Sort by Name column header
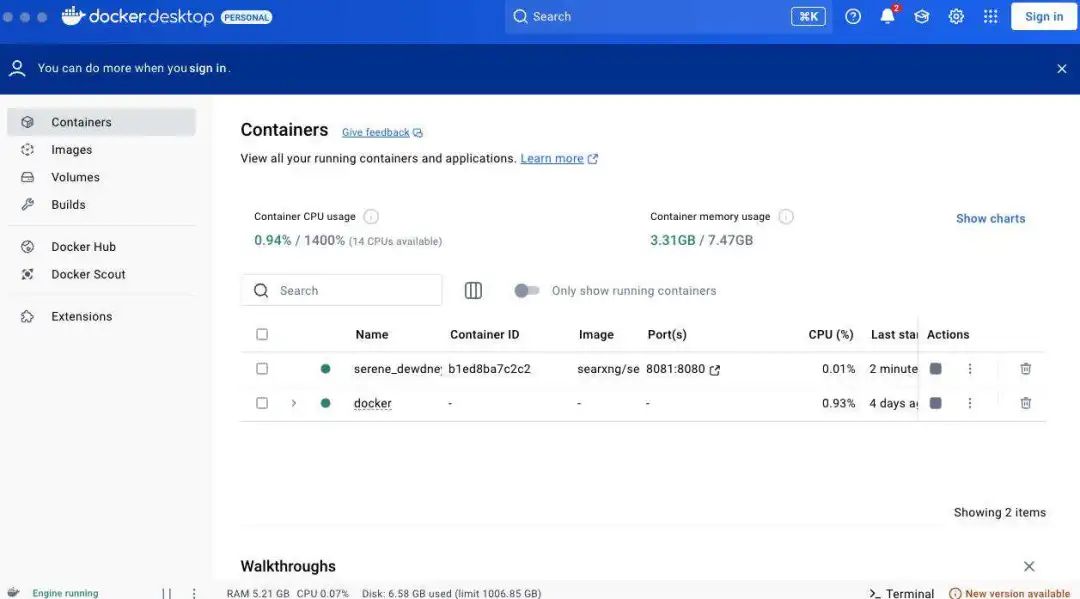This screenshot has width=1080, height=599. (372, 335)
